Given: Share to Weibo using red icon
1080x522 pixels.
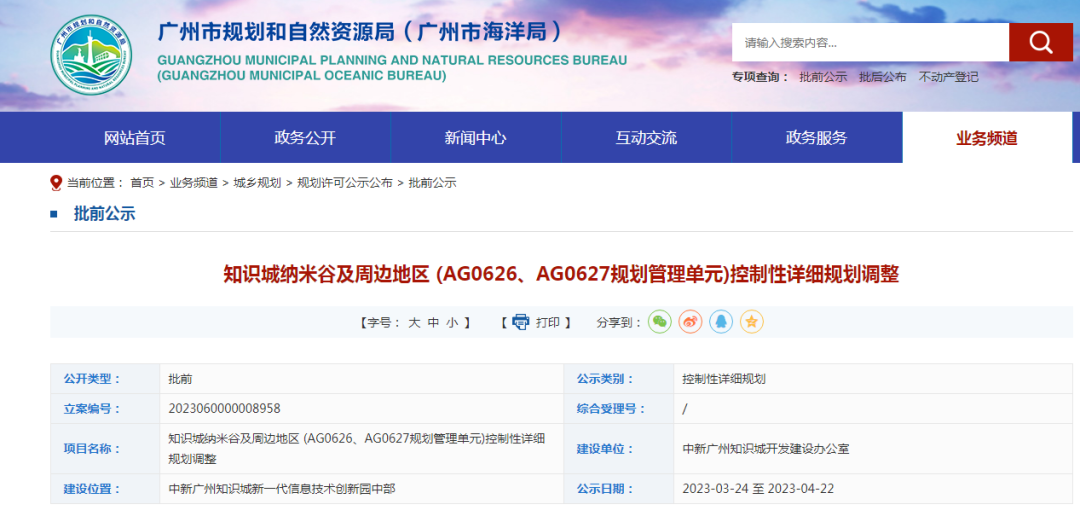Looking at the screenshot, I should click(690, 322).
